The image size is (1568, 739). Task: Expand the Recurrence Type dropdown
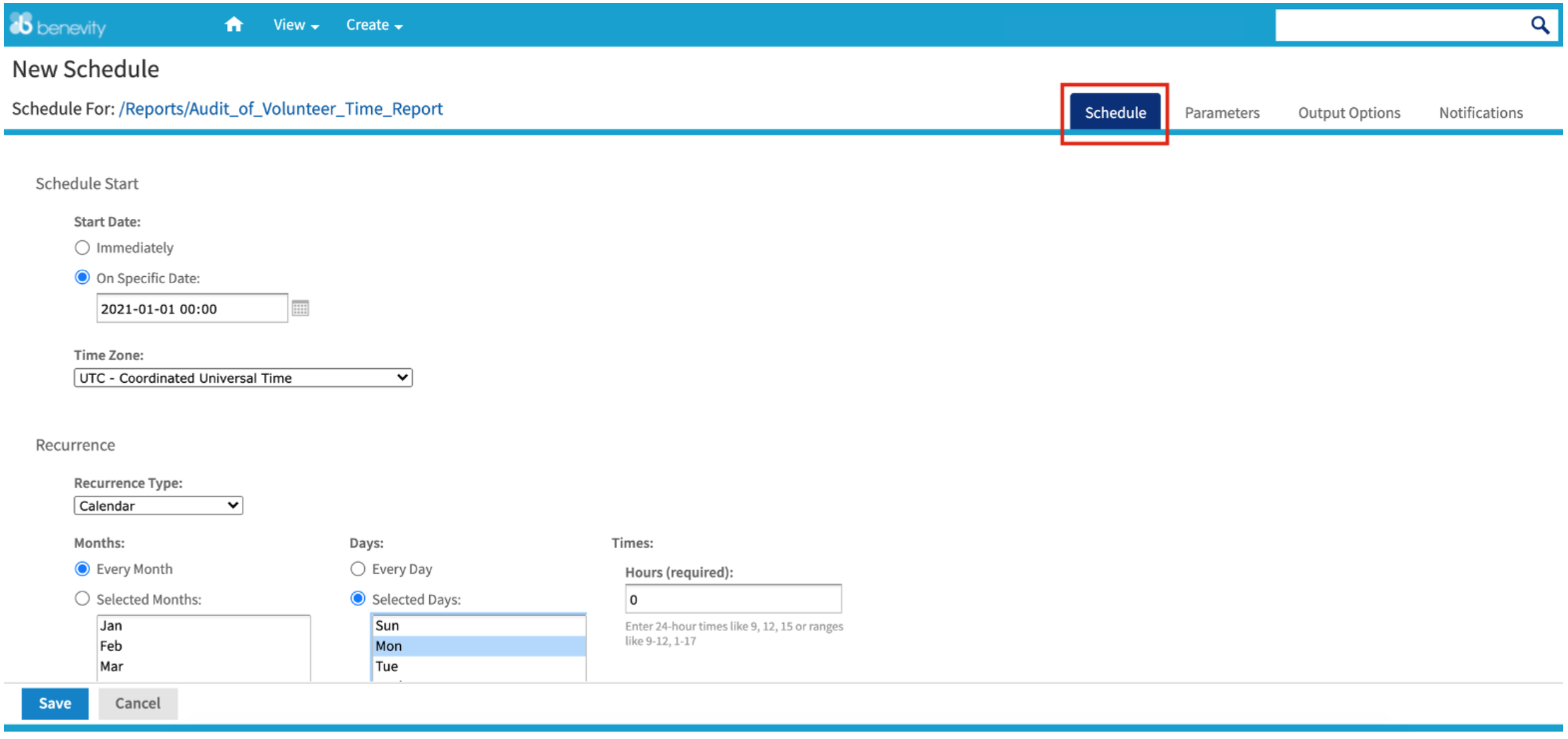coord(158,506)
